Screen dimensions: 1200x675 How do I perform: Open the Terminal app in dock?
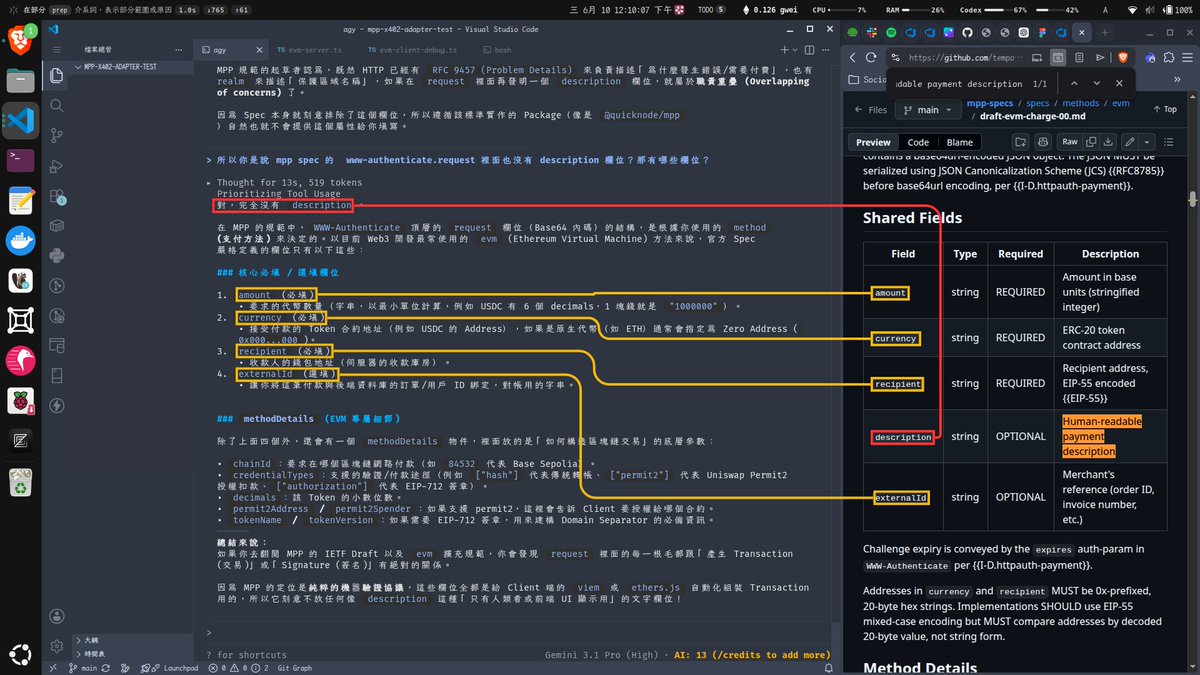[20, 160]
